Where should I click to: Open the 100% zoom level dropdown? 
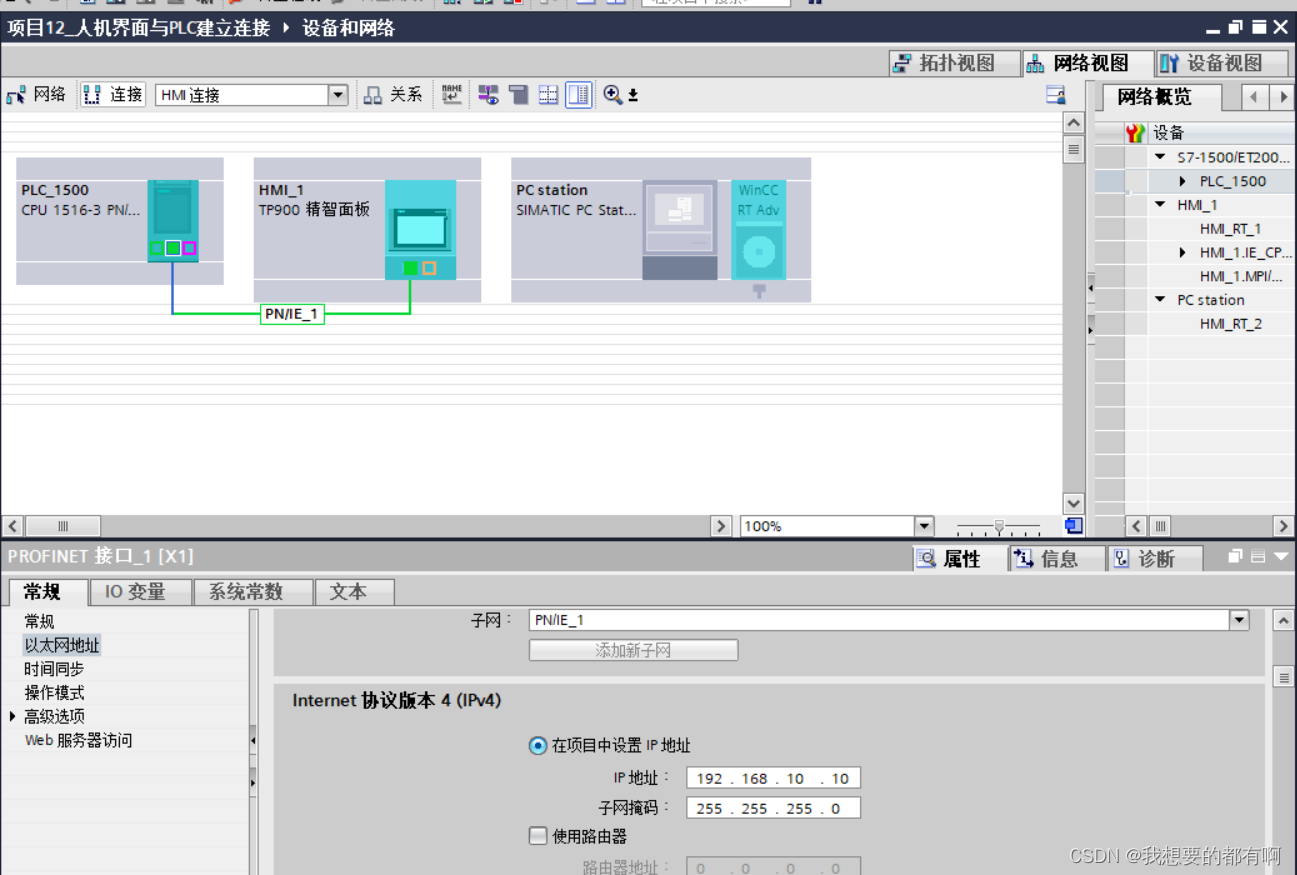(x=924, y=526)
